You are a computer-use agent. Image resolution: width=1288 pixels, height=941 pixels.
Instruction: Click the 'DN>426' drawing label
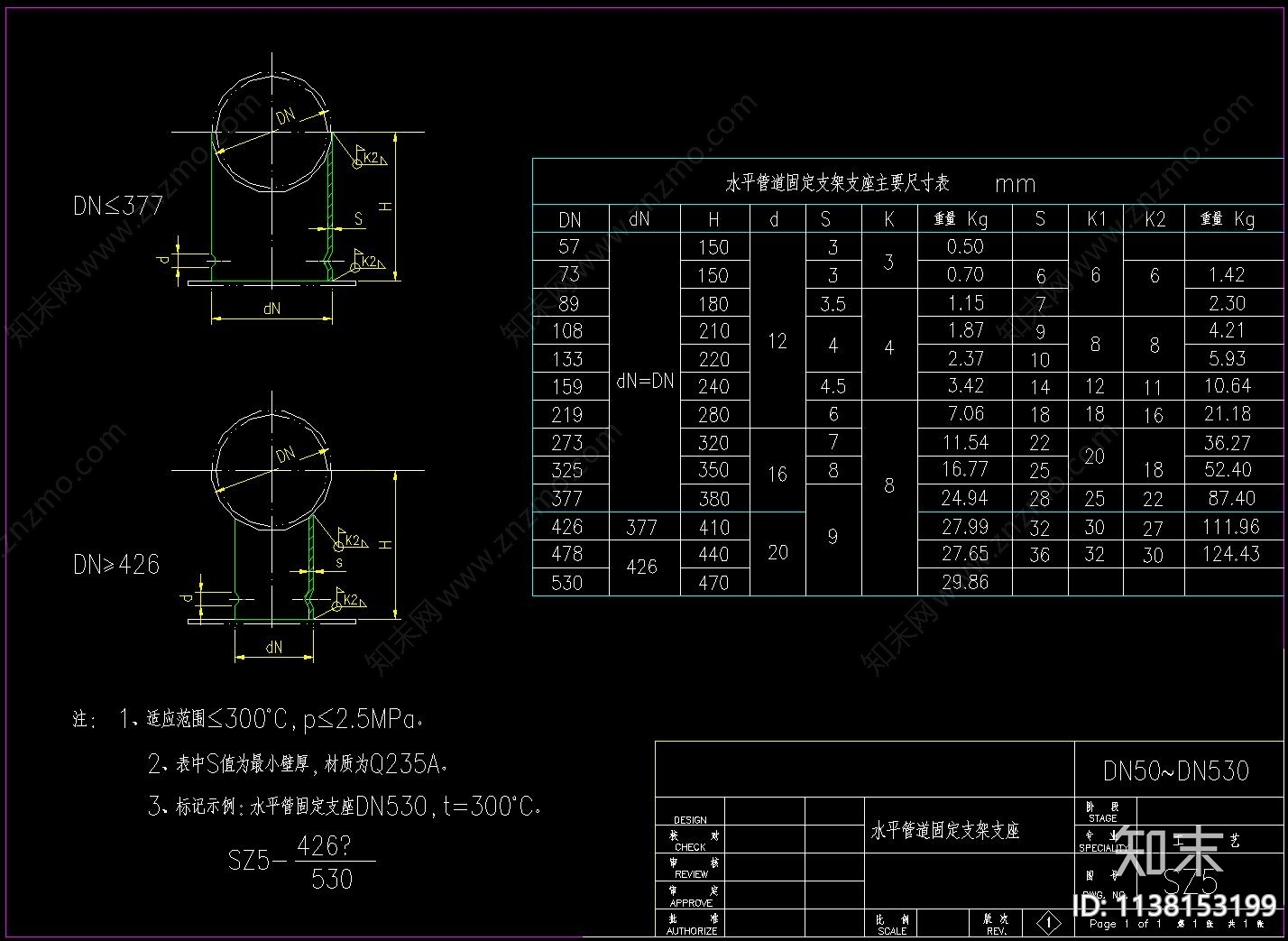click(x=116, y=565)
